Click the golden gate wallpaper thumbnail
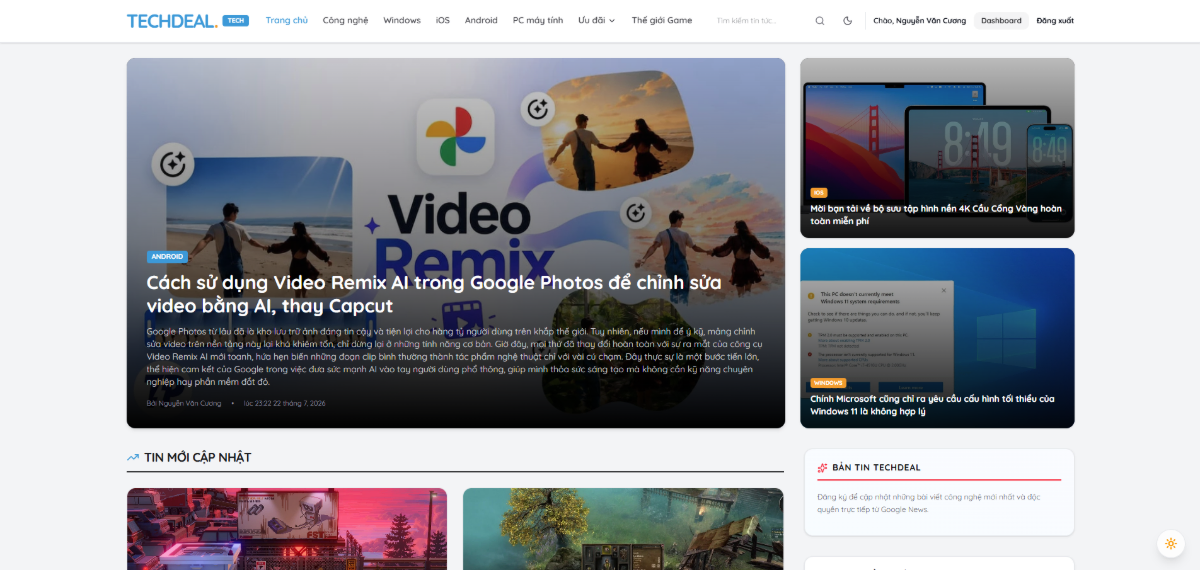The height and width of the screenshot is (570, 1200). click(937, 147)
